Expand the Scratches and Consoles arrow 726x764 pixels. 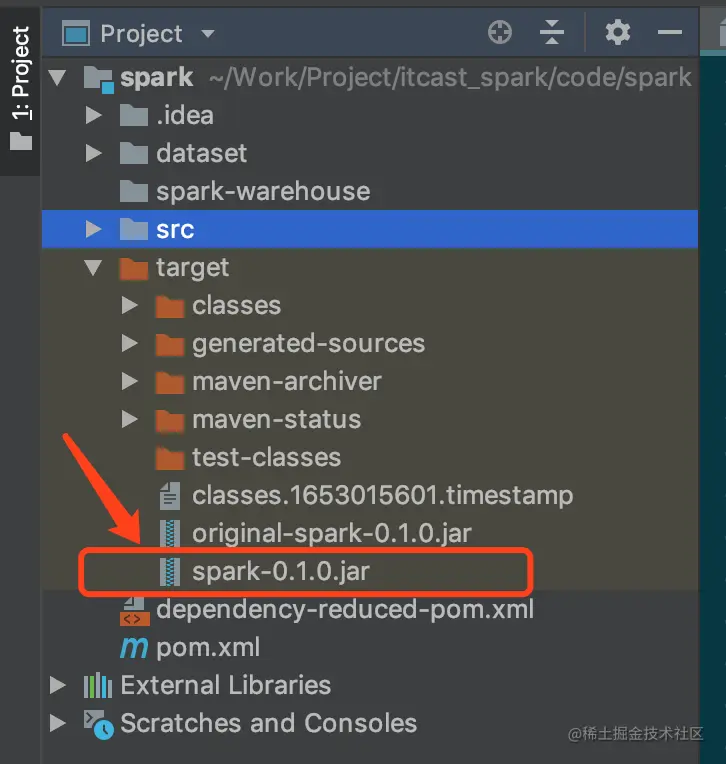pos(57,724)
